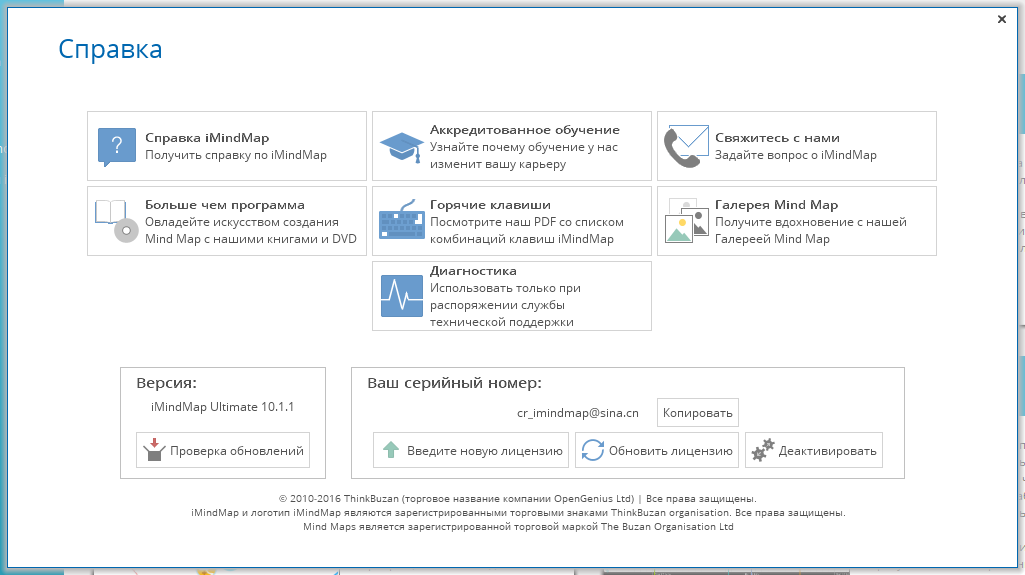1025x575 pixels.
Task: Open Диагностика tile
Action: point(512,296)
